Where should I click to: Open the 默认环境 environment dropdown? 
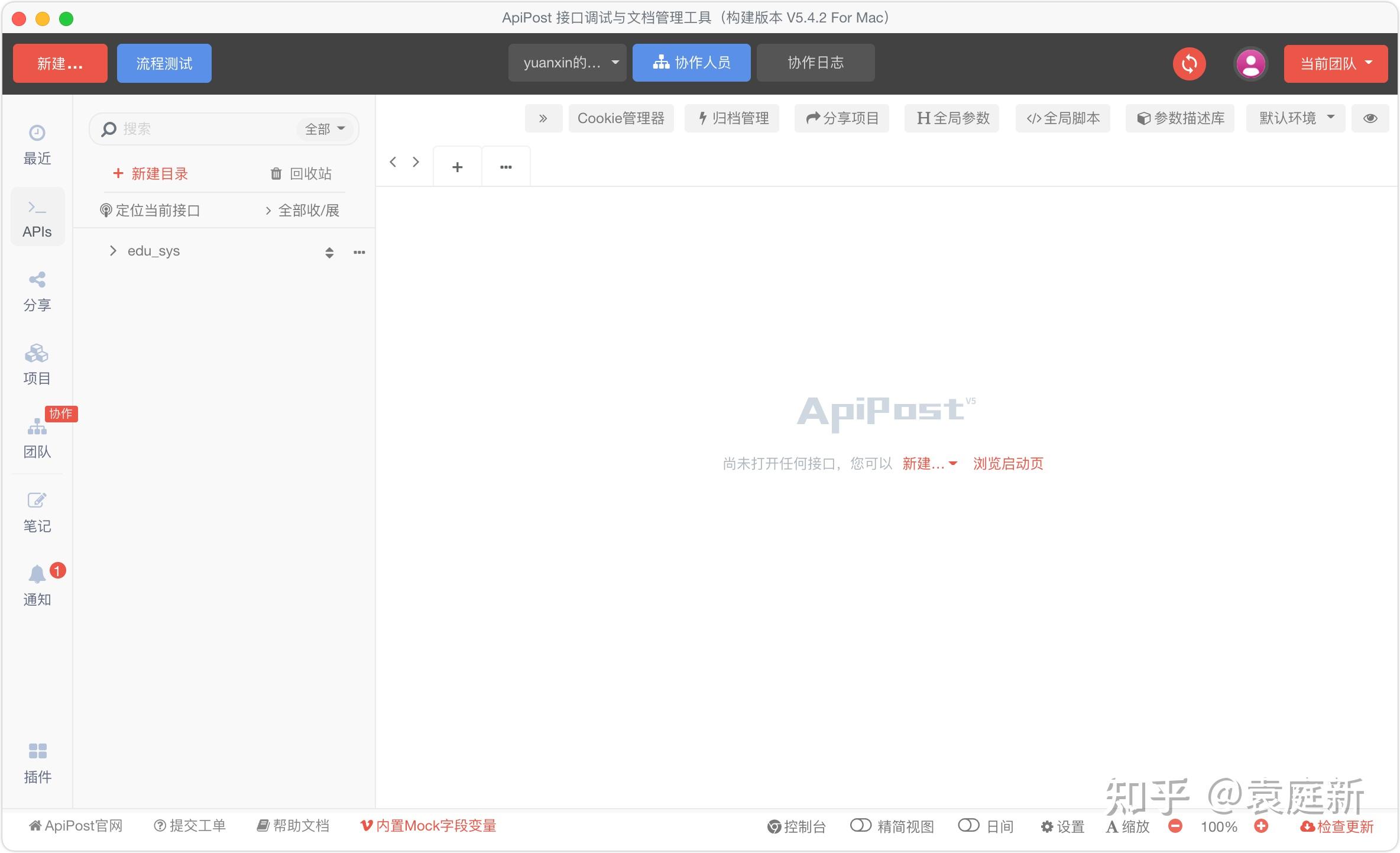tap(1294, 118)
